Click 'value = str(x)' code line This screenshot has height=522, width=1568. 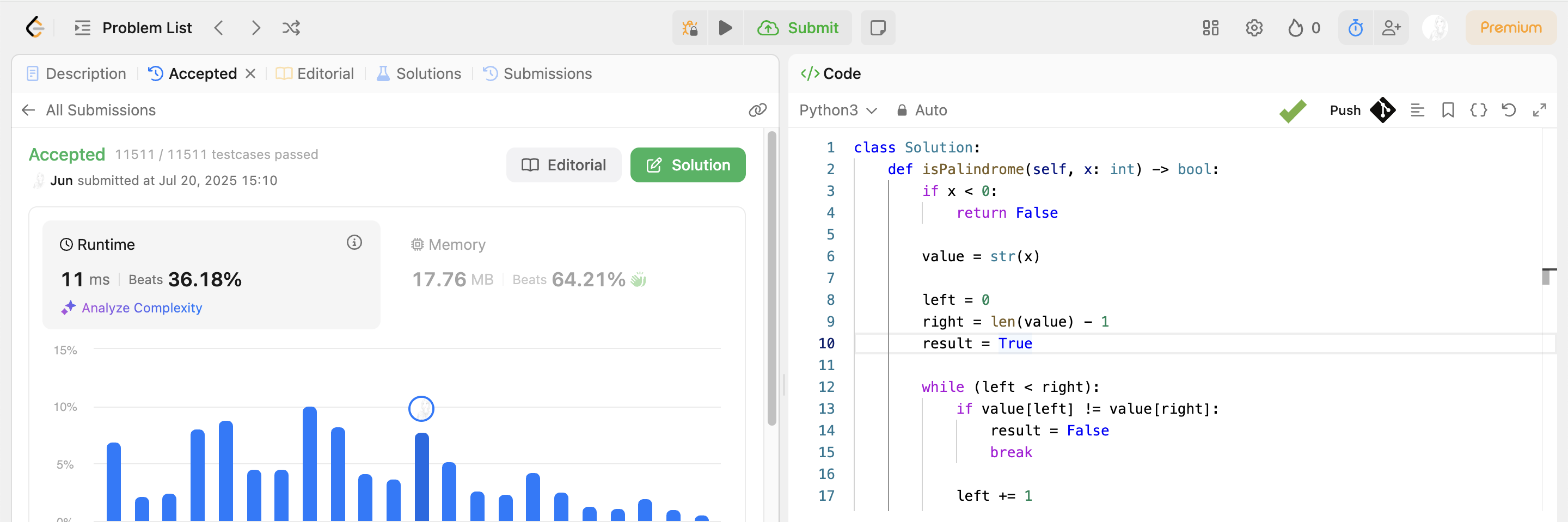point(981,256)
